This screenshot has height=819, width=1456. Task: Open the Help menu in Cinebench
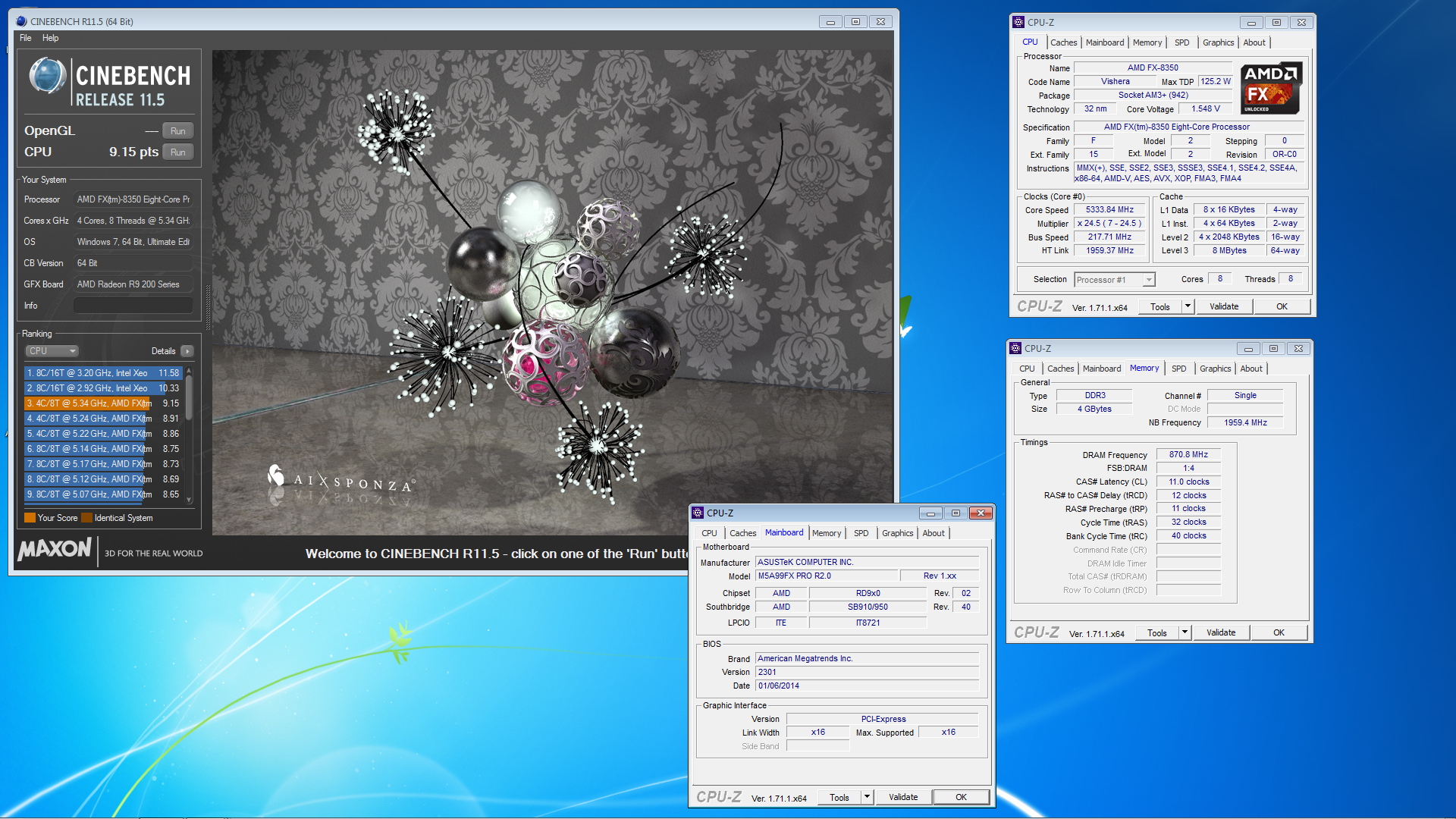[x=50, y=38]
